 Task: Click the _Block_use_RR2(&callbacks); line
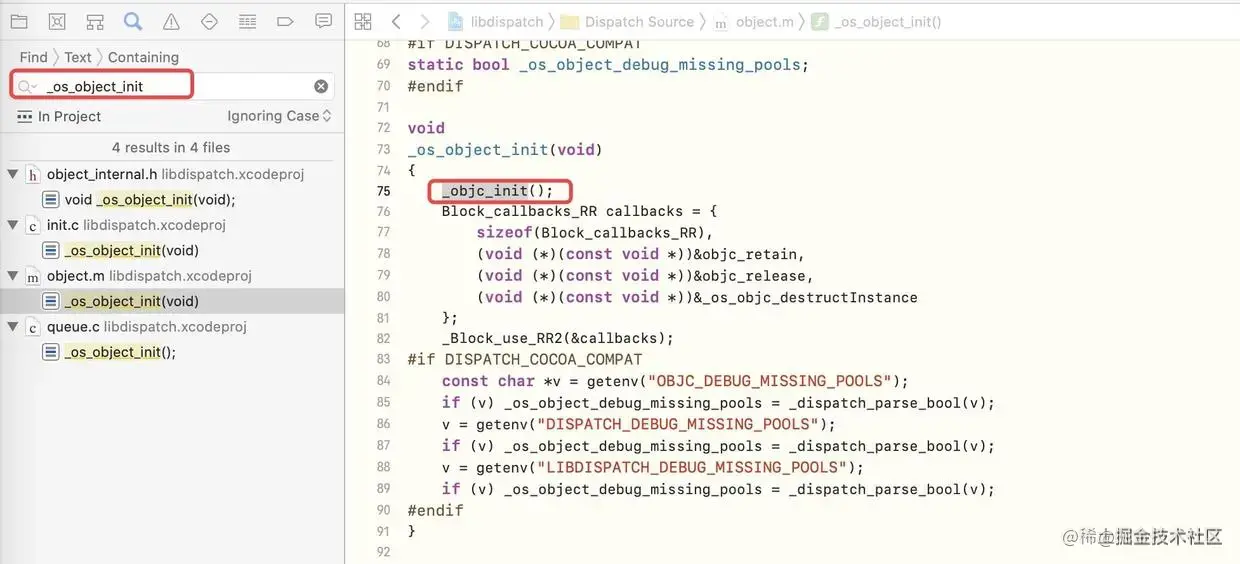click(558, 338)
